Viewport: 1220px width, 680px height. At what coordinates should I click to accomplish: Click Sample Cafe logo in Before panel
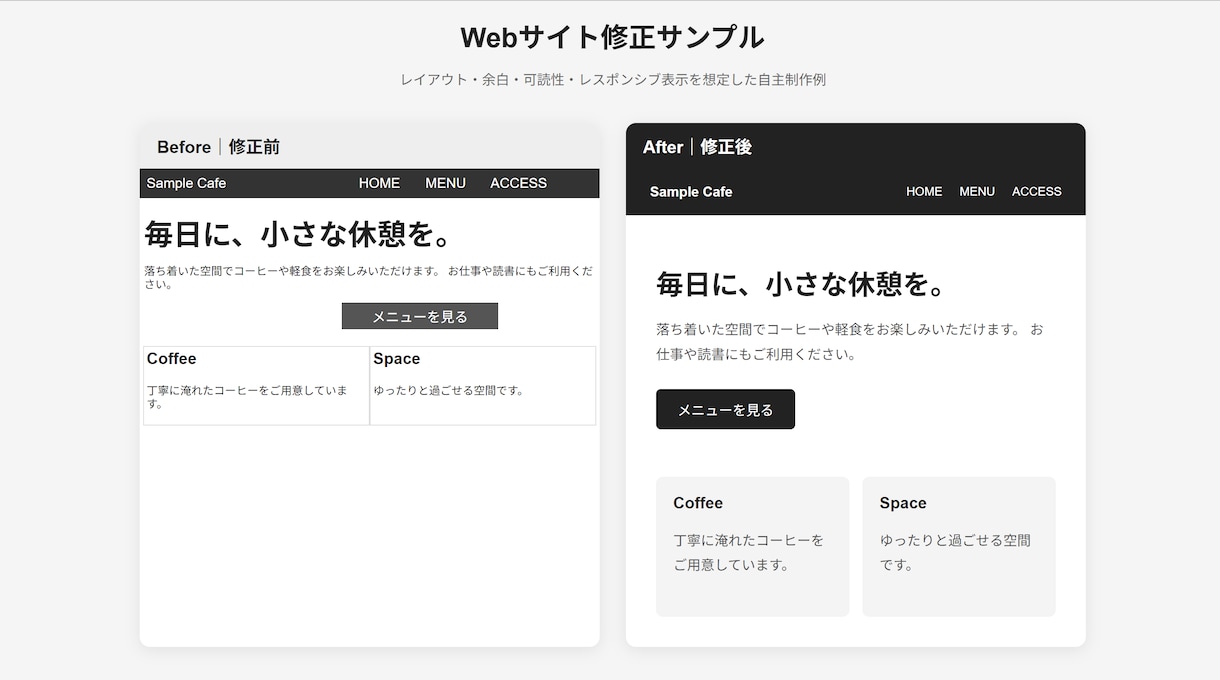coord(186,183)
